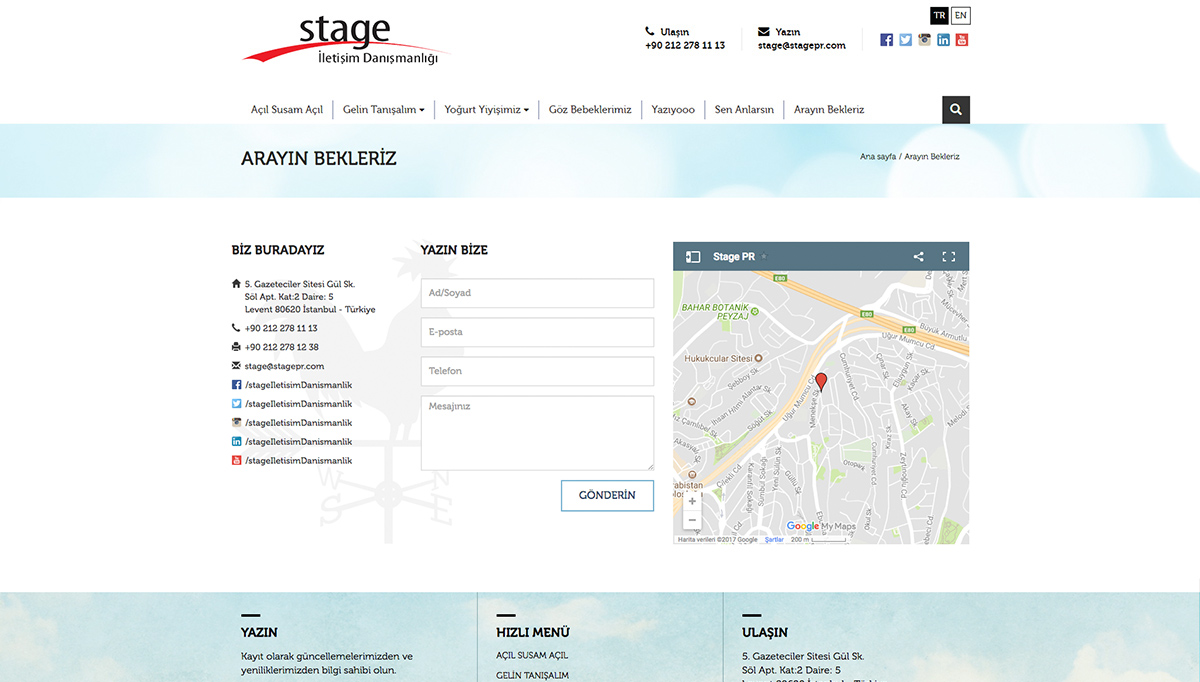Image resolution: width=1200 pixels, height=682 pixels.
Task: Zoom in on the map
Action: point(692,501)
